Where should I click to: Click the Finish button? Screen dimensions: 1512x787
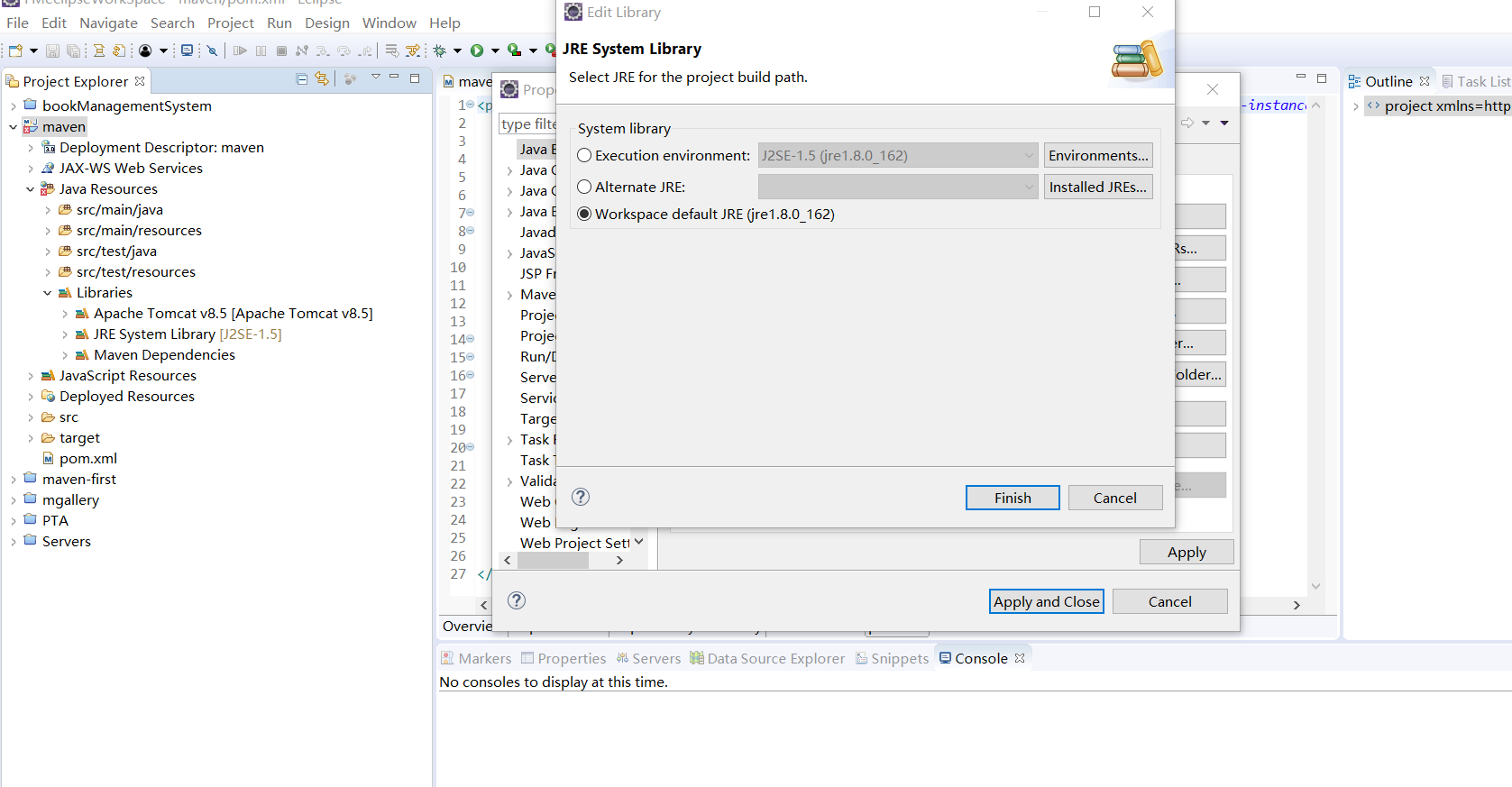tap(1013, 498)
